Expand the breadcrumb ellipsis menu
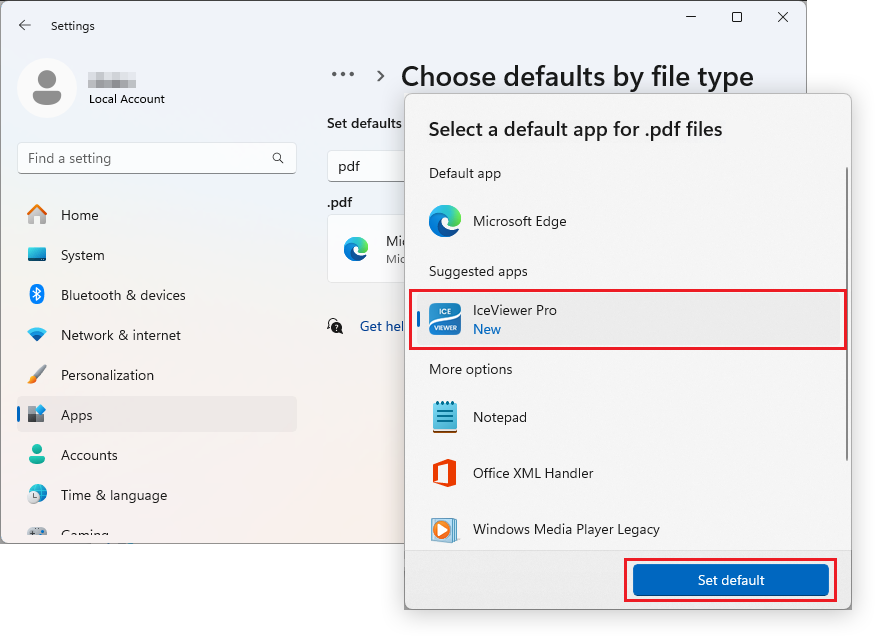Screen dimensions: 875x636 (343, 74)
